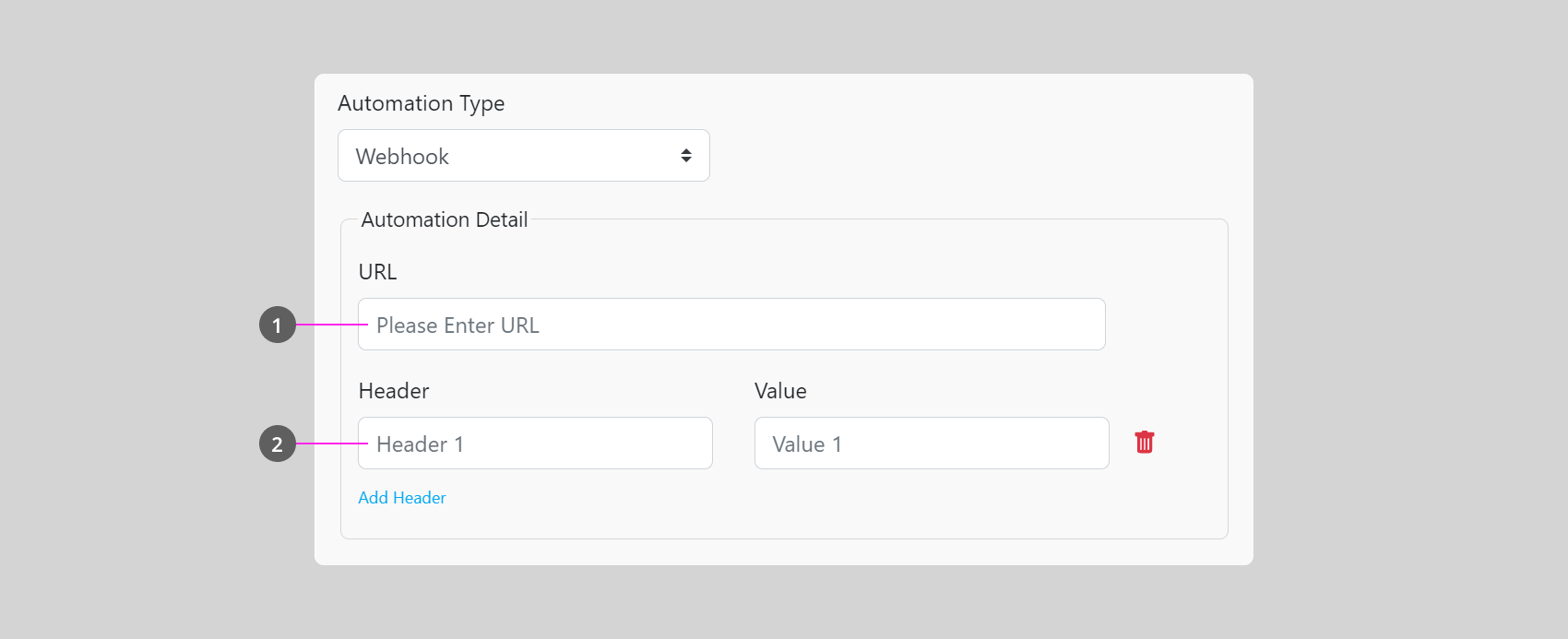Click blank area right of Add Header
1568x639 pixels.
[x=784, y=500]
